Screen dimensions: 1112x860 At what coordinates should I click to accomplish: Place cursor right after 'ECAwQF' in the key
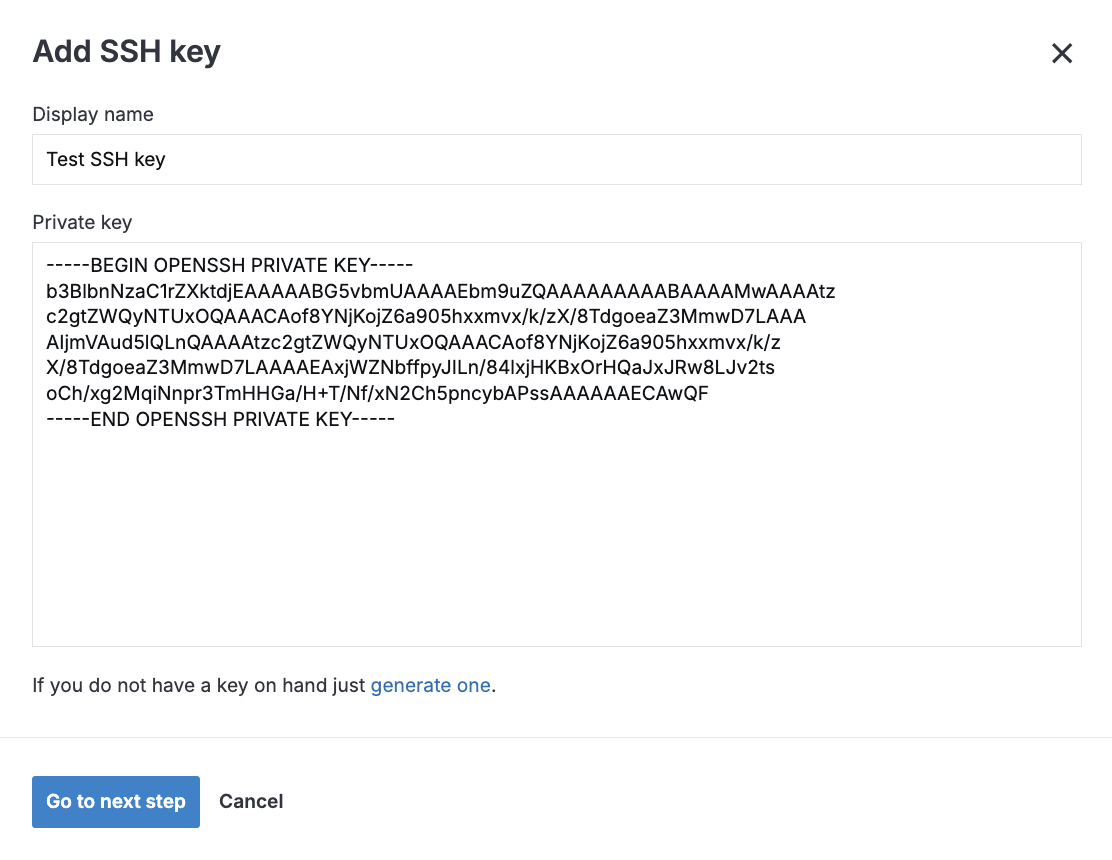click(x=709, y=394)
